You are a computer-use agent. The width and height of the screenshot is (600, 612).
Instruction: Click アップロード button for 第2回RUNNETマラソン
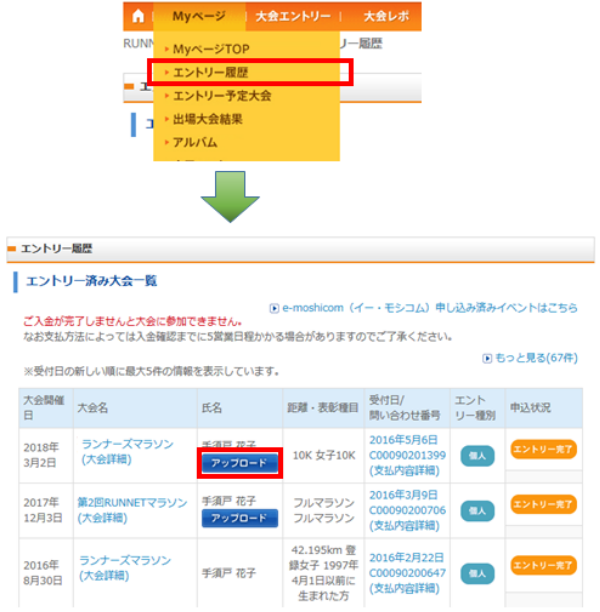point(239,518)
